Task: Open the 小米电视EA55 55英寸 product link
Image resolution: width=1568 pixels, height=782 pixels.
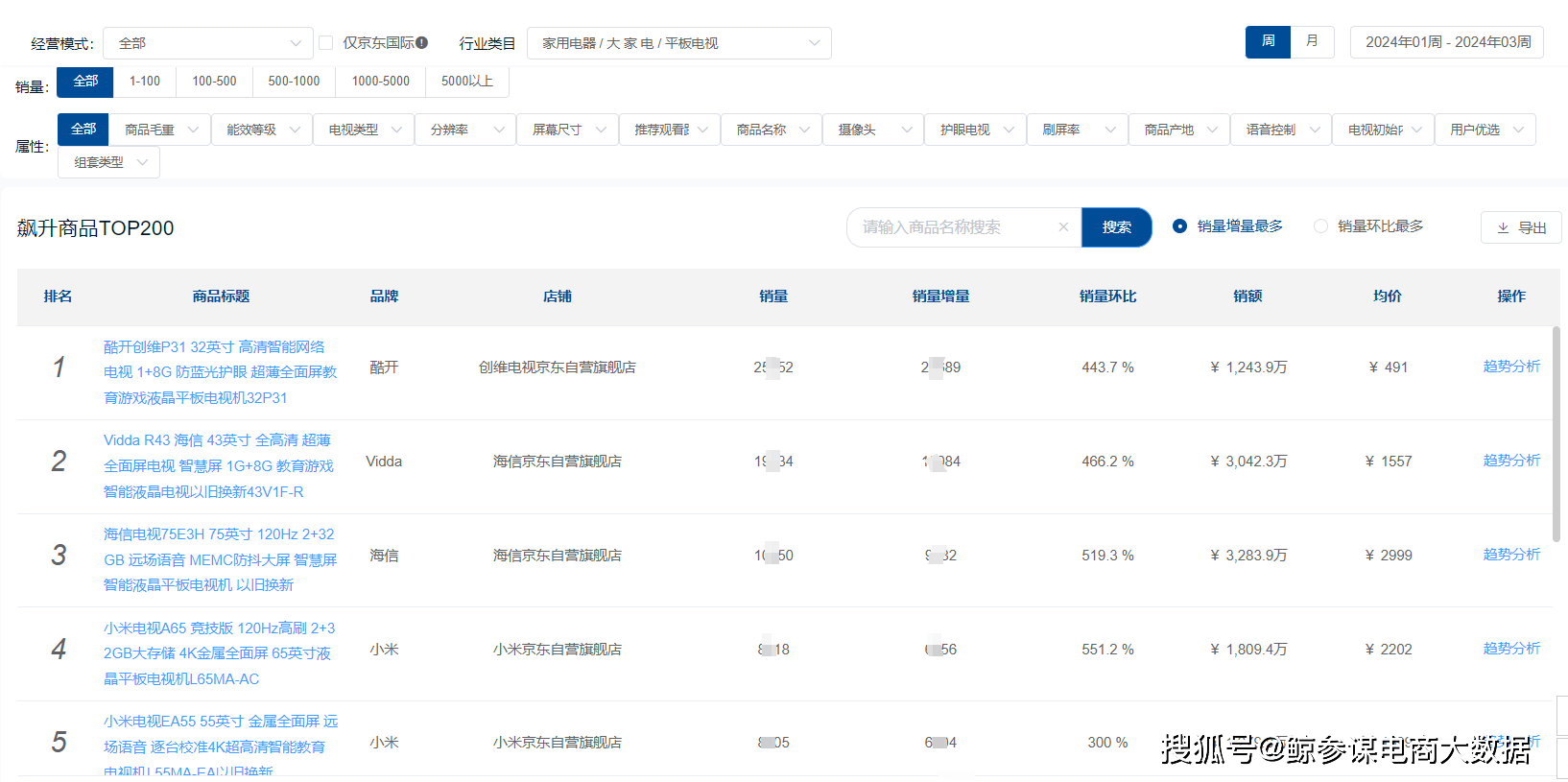Action: pos(221,746)
